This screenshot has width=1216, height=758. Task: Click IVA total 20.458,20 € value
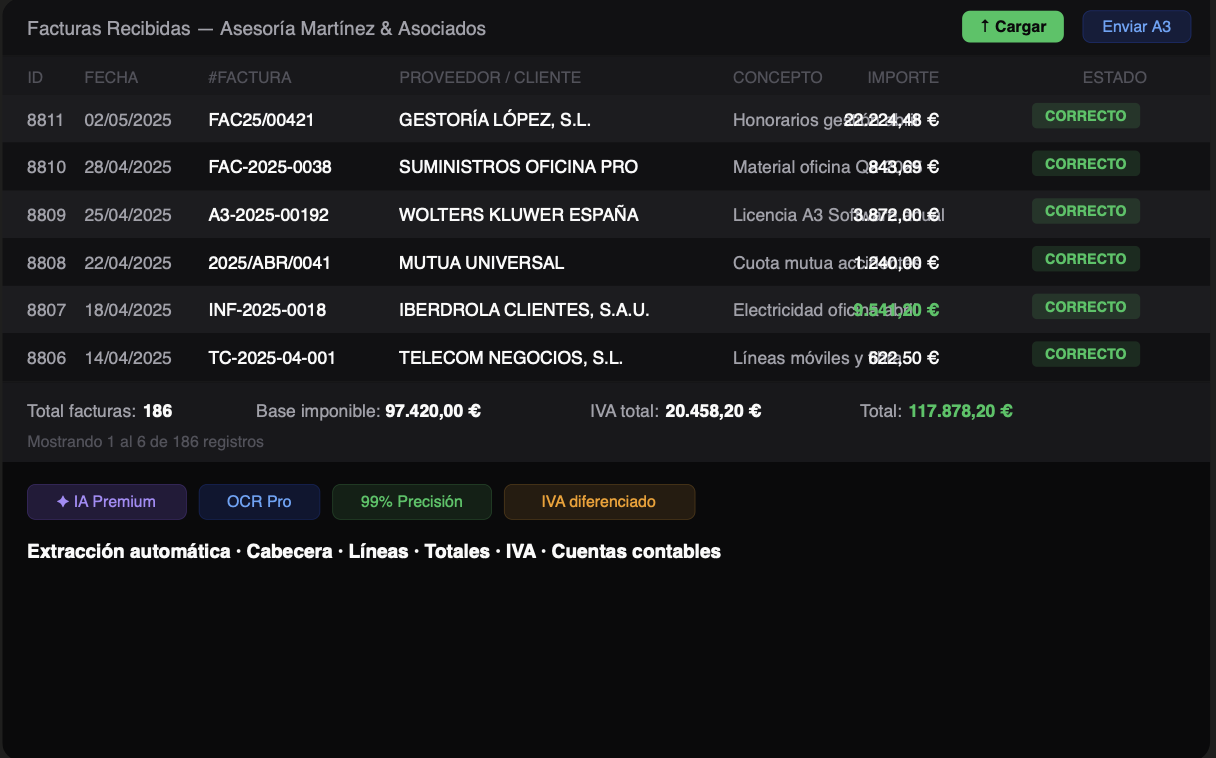[x=713, y=411]
